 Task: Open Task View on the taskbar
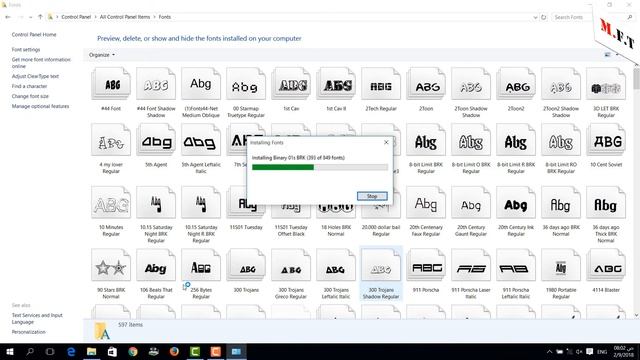[x=50, y=351]
